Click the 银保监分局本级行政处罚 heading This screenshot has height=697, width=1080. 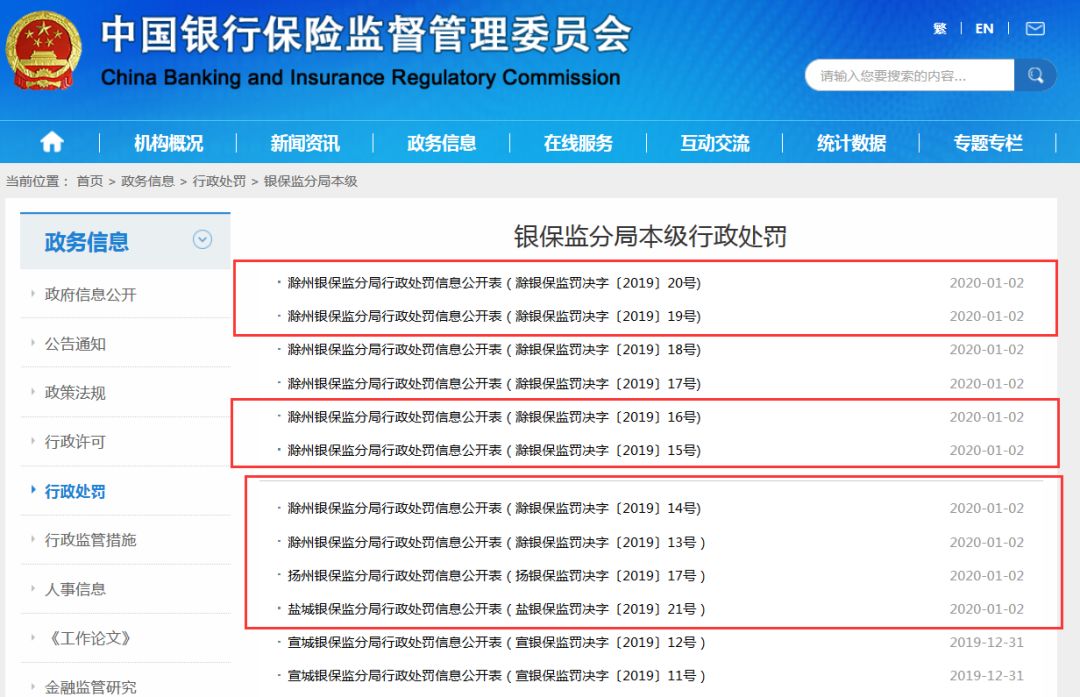point(650,236)
